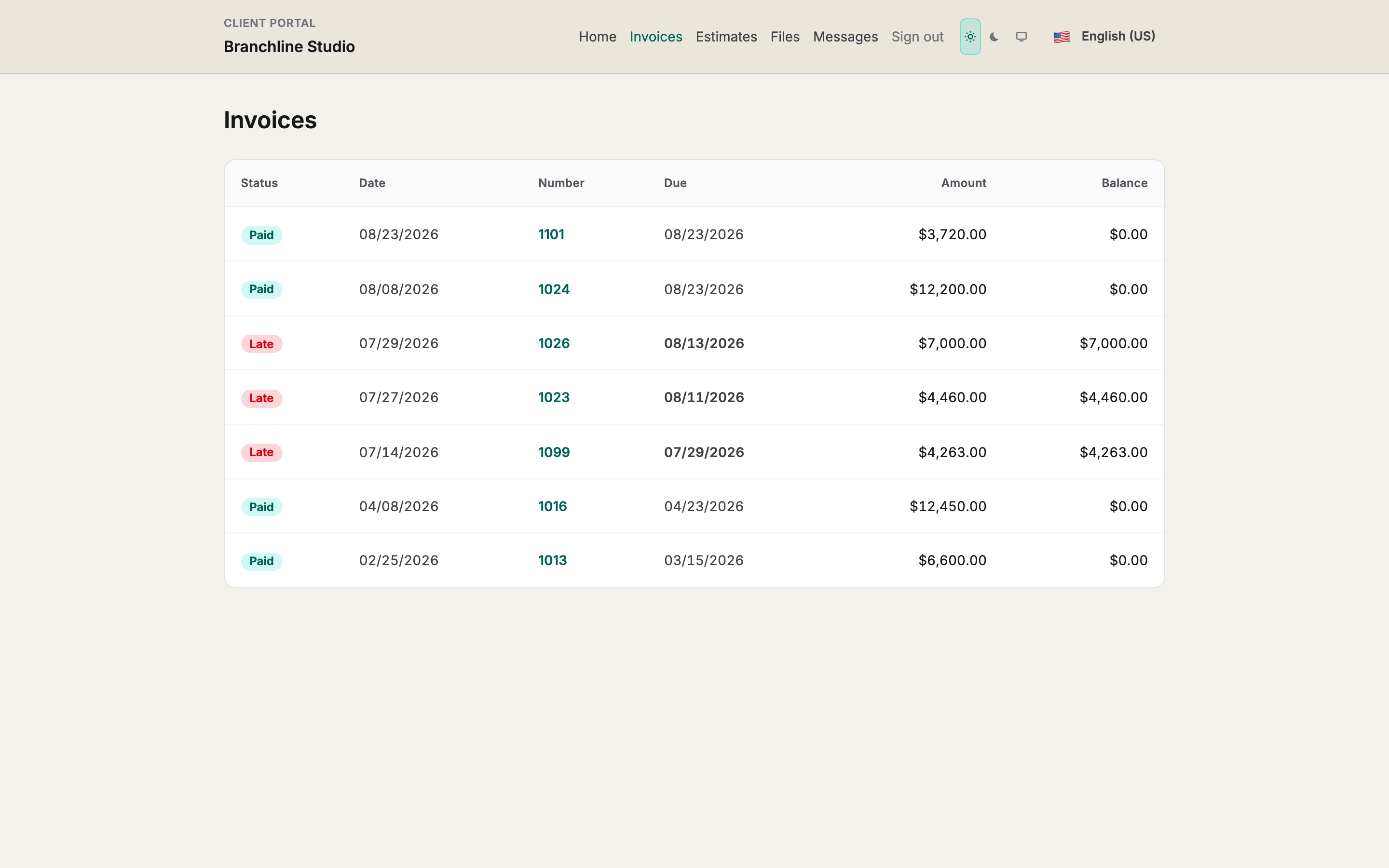Screen dimensions: 1389x868
Task: Click the CLIENT PORTAL label
Action: 270,23
